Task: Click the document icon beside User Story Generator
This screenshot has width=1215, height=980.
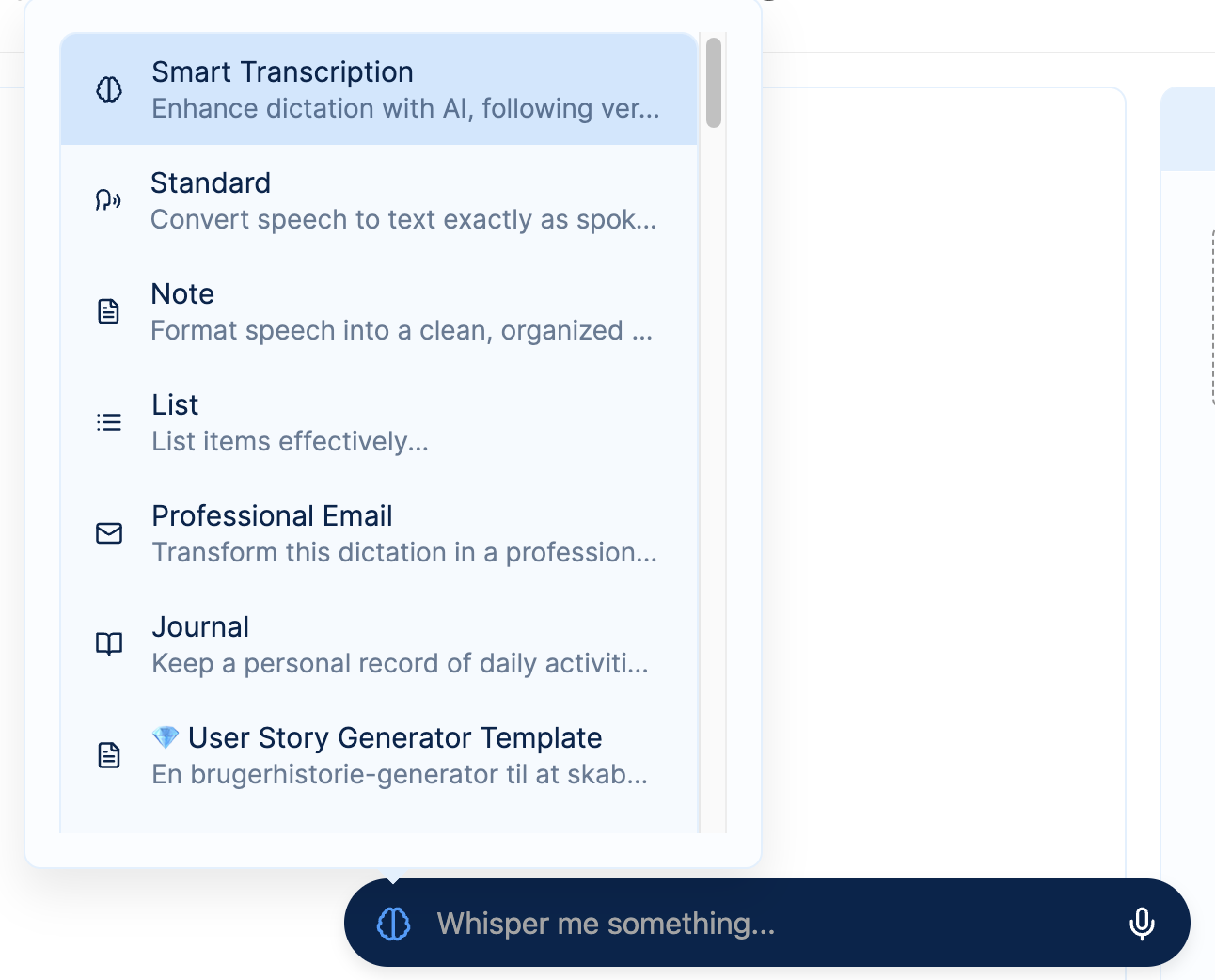Action: point(109,755)
